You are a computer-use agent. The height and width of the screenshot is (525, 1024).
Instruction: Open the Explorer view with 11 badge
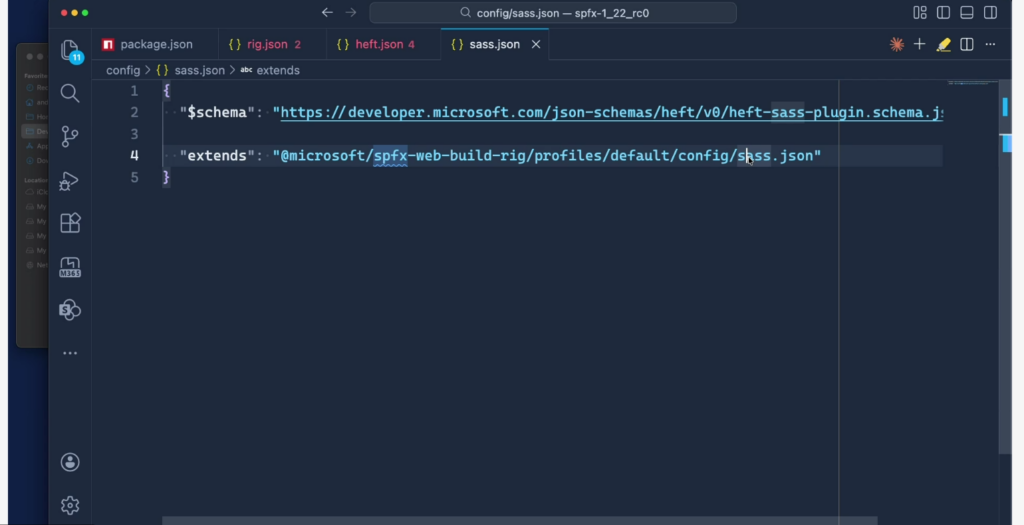70,50
